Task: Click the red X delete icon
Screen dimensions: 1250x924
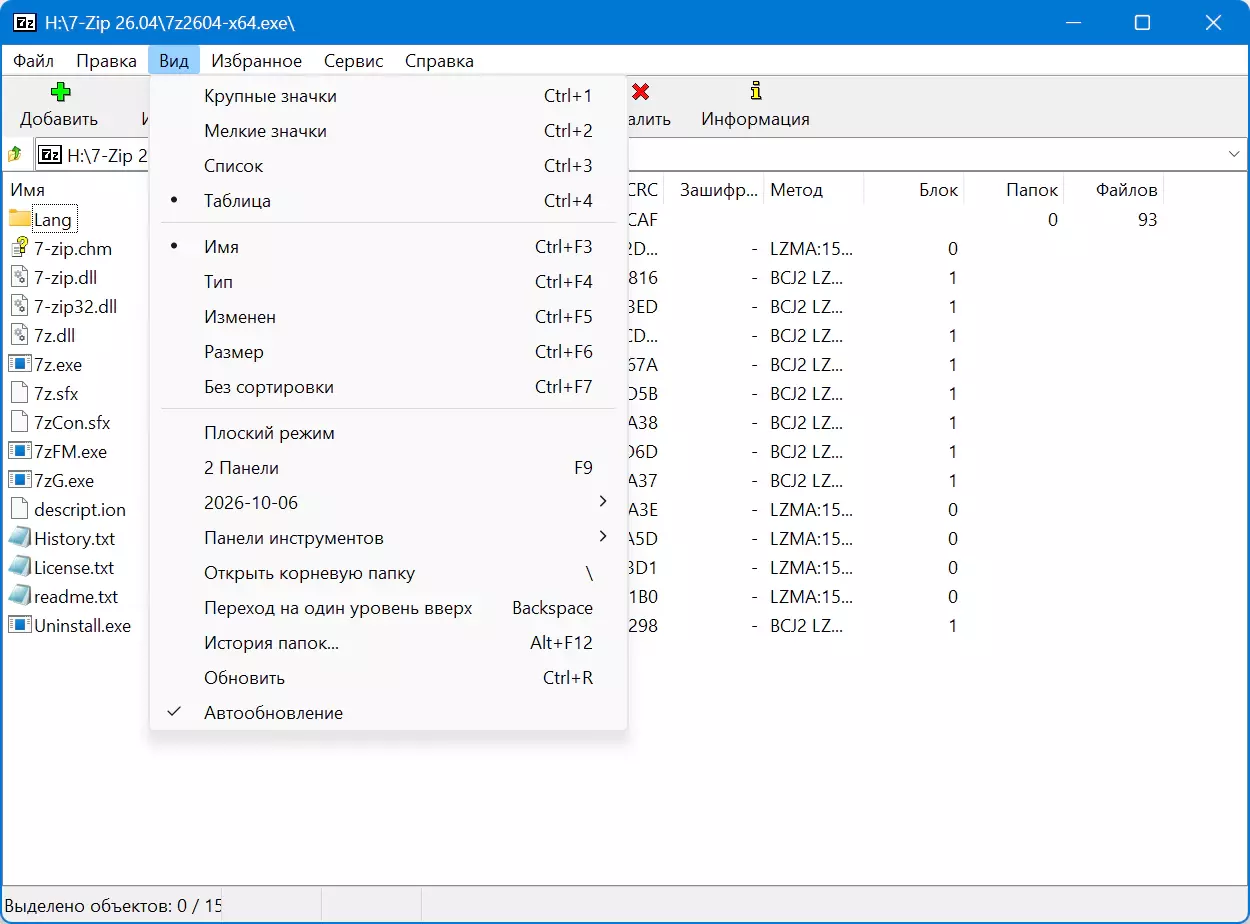Action: [x=641, y=92]
